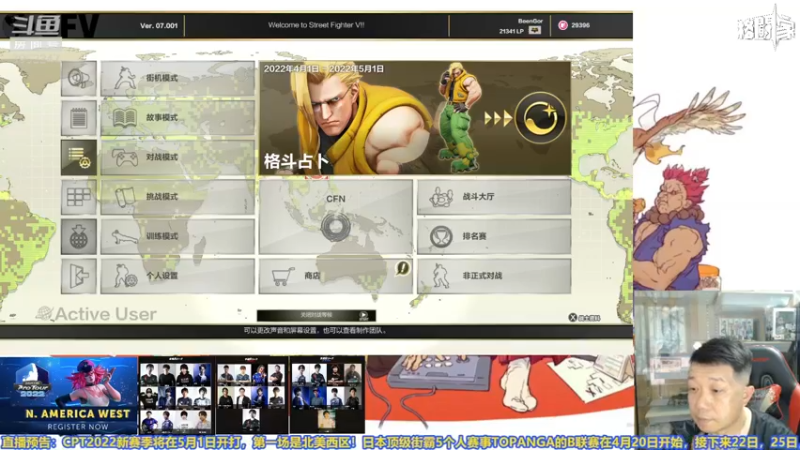Open the second team roster thumbnail
The image size is (800, 450).
(251, 395)
